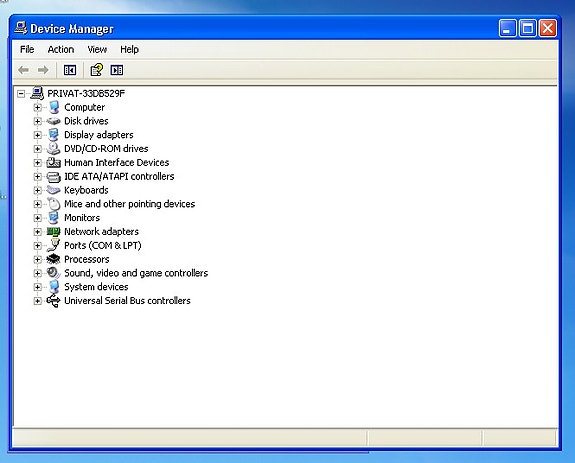This screenshot has width=575, height=463.
Task: Click the Help properties toolbar icon
Action: point(96,70)
